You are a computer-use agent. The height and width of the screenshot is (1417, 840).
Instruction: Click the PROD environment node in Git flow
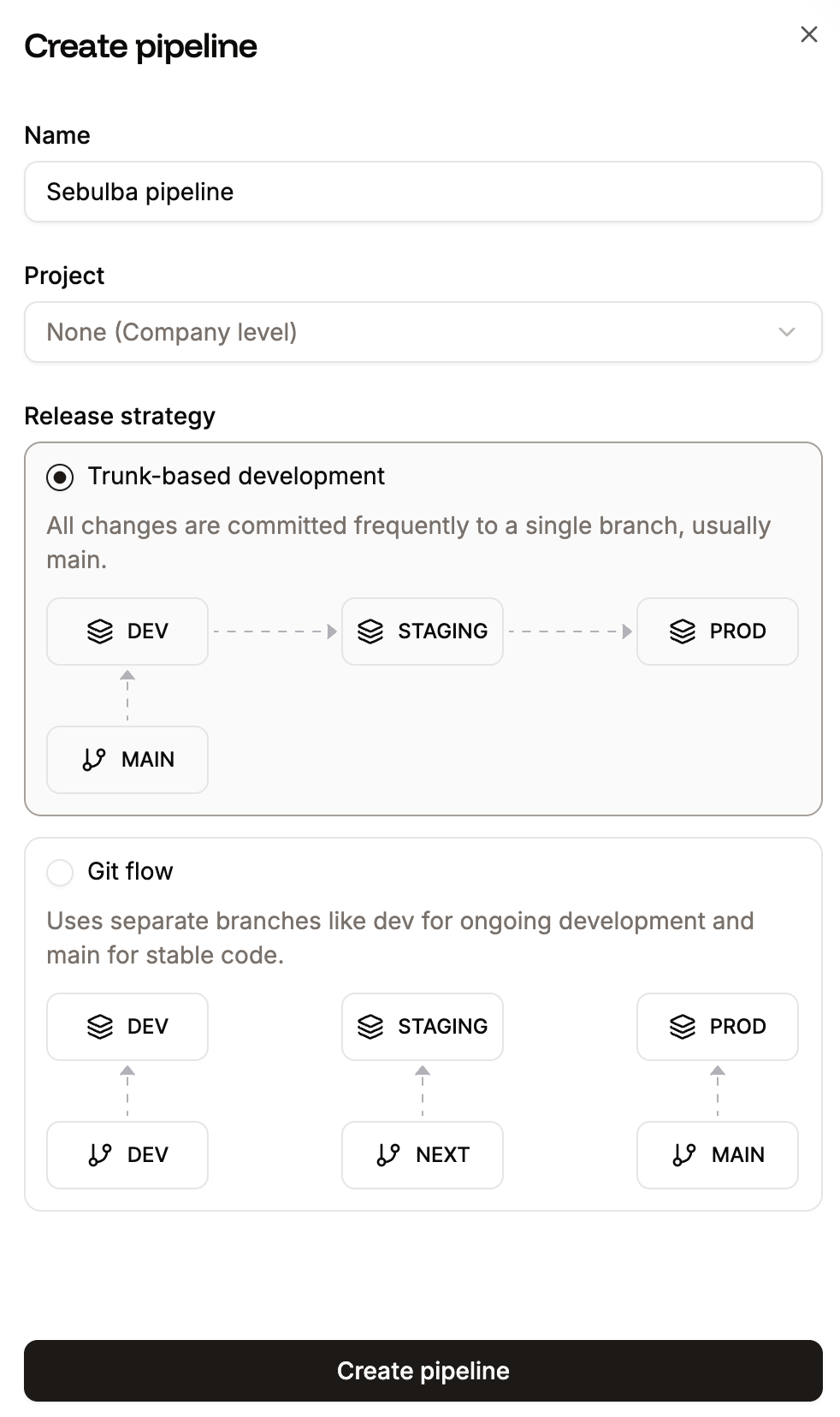tap(717, 1027)
